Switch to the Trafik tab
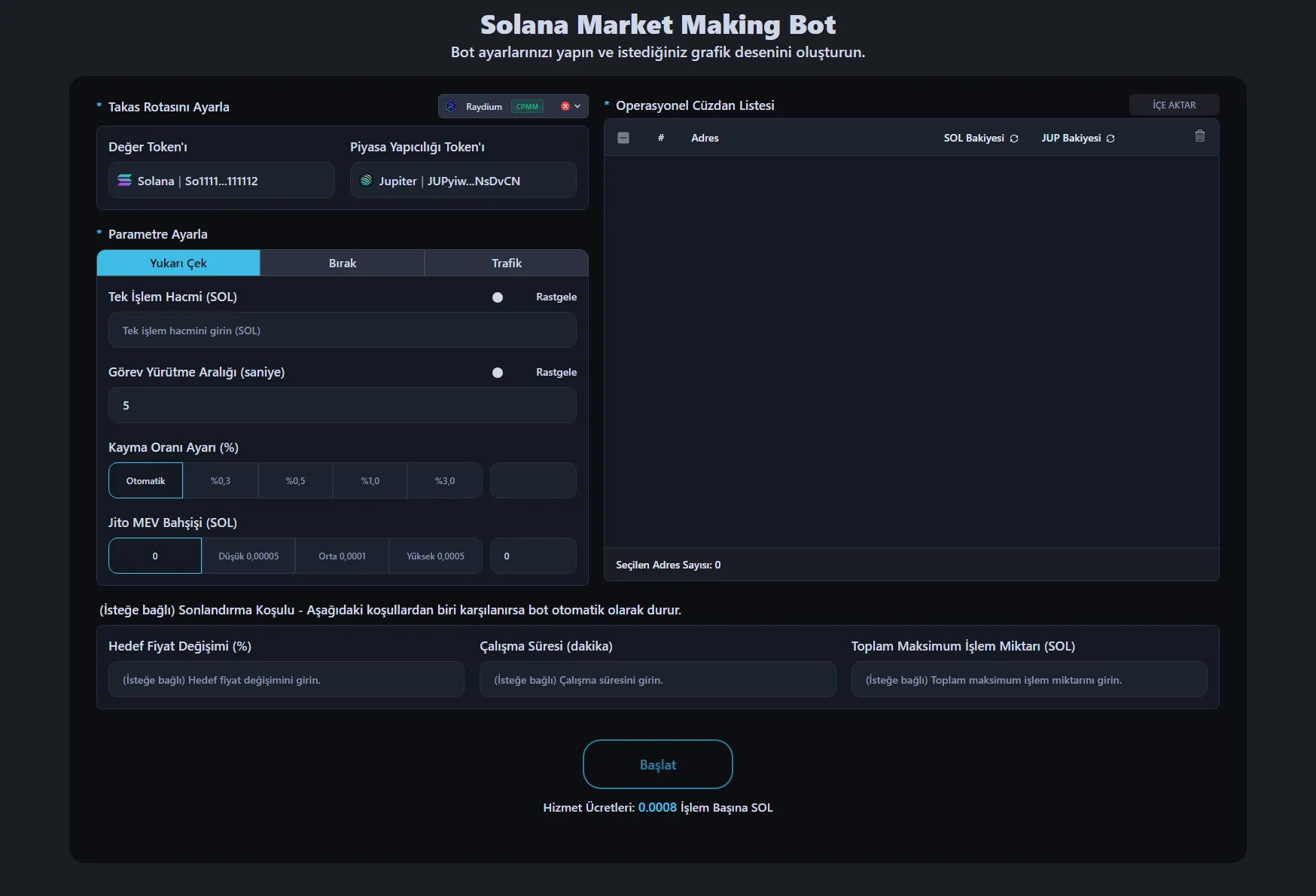 click(506, 263)
